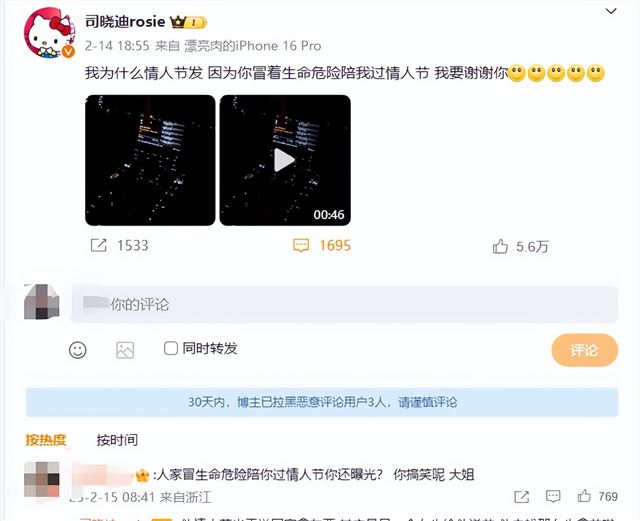Viewport: 640px width, 521px height.
Task: Toggle the 同时转发 checkbox
Action: [x=171, y=348]
